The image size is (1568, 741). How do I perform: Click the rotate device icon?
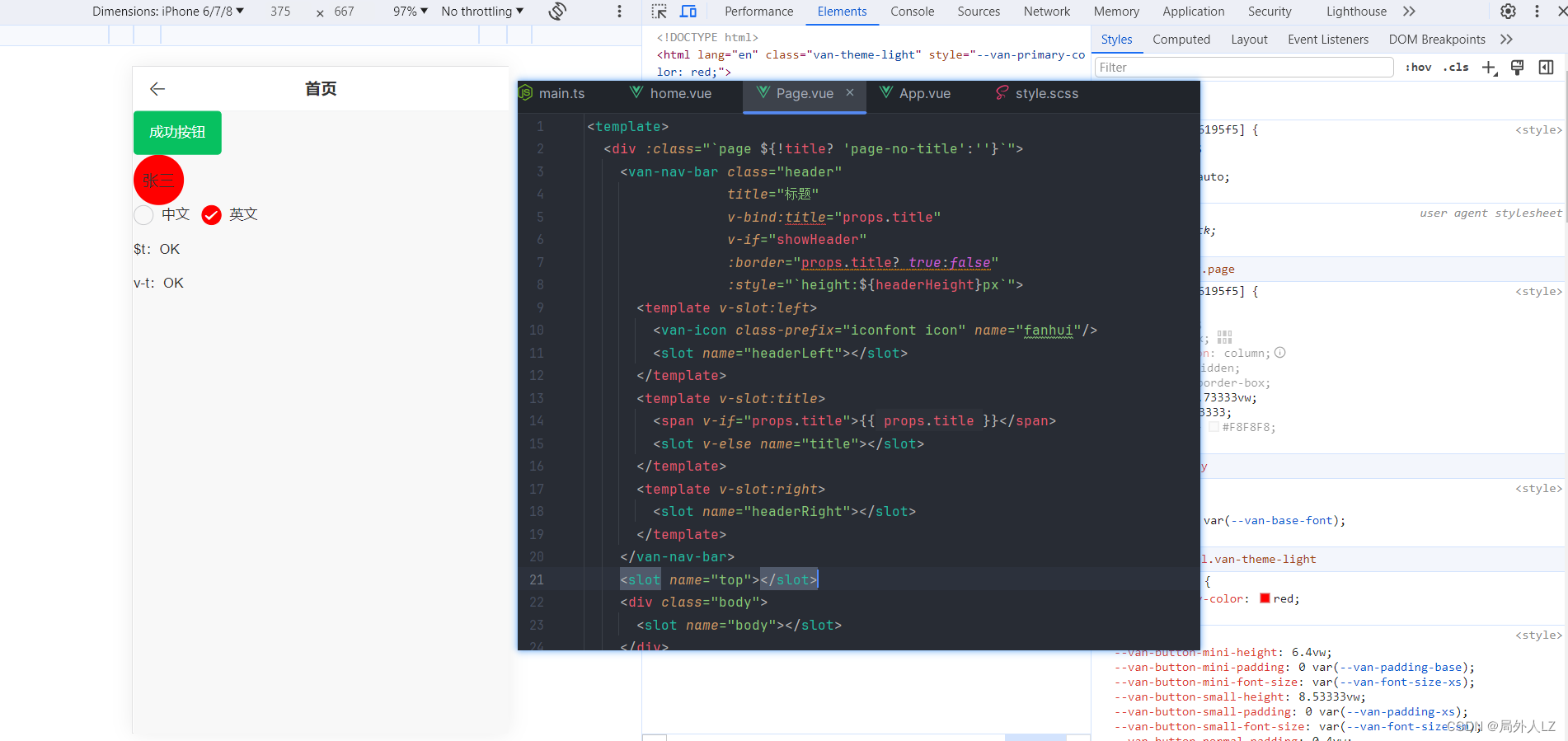click(x=557, y=12)
